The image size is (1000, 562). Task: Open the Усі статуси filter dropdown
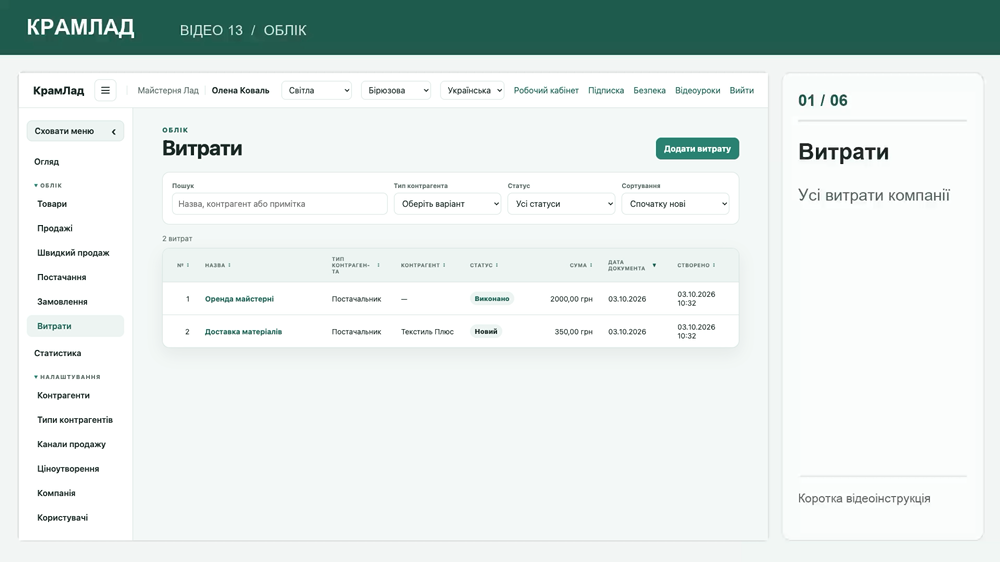(561, 204)
